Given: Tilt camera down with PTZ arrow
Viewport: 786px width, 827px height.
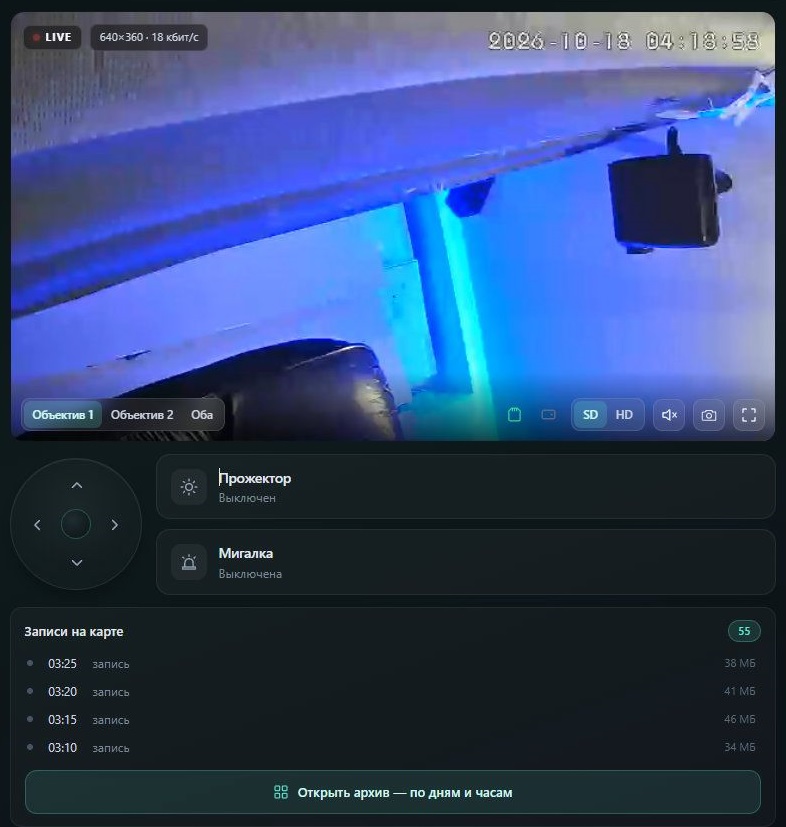Looking at the screenshot, I should (x=76, y=563).
